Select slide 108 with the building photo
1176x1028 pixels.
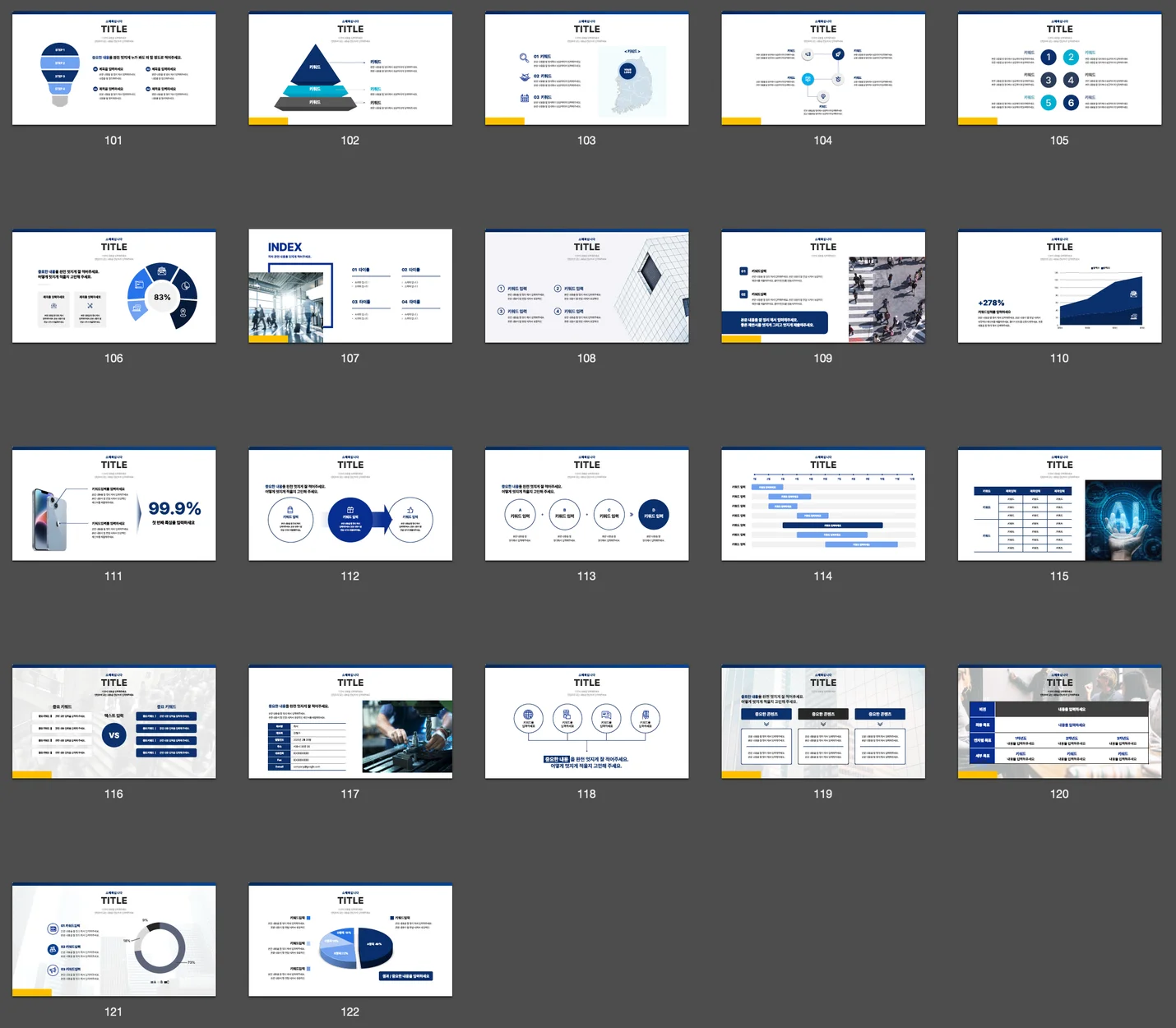[x=586, y=287]
